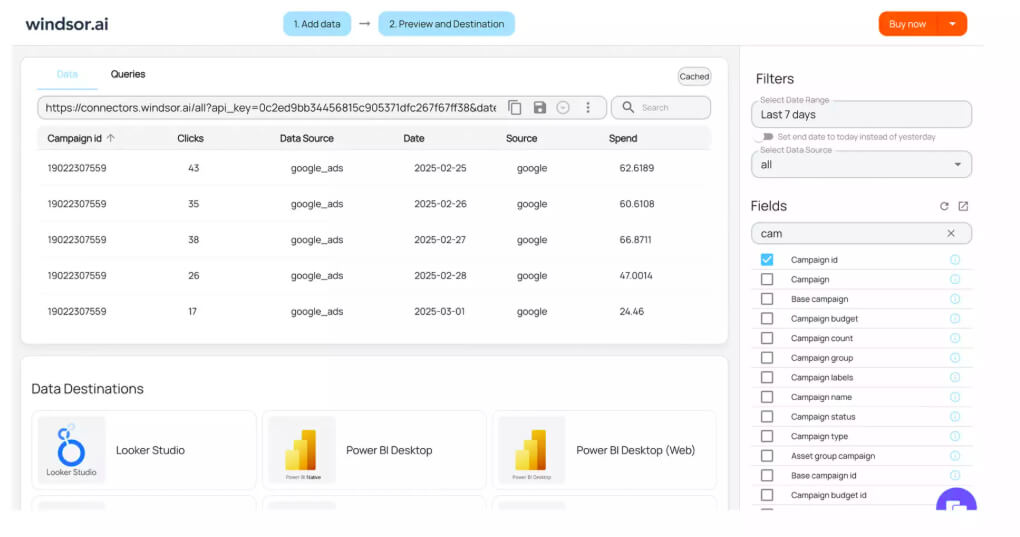Go to step 1. Add data
The width and height of the screenshot is (1020, 537).
click(317, 24)
